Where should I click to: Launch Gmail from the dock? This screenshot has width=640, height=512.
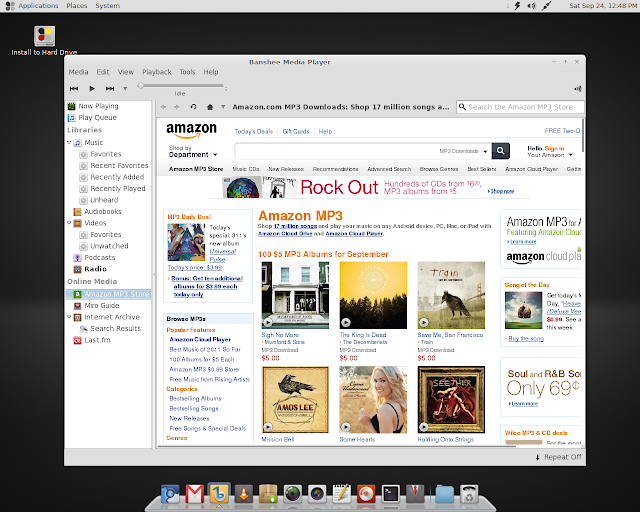pyautogui.click(x=195, y=494)
